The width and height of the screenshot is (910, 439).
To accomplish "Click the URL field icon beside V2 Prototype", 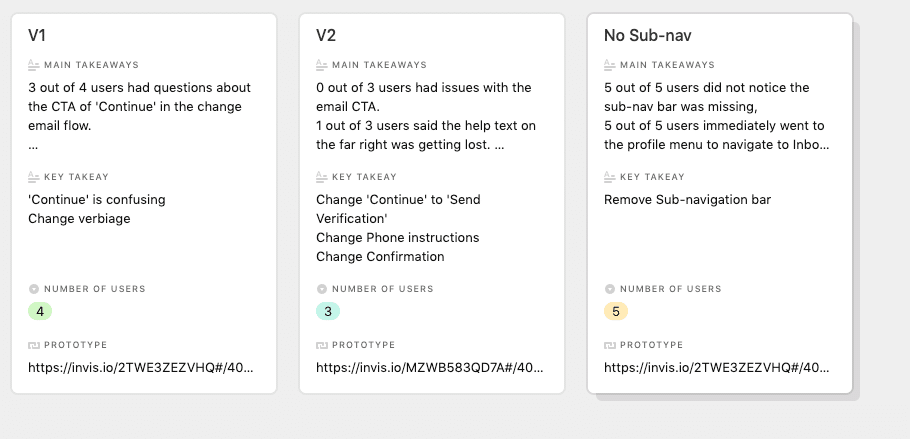I will [x=322, y=346].
